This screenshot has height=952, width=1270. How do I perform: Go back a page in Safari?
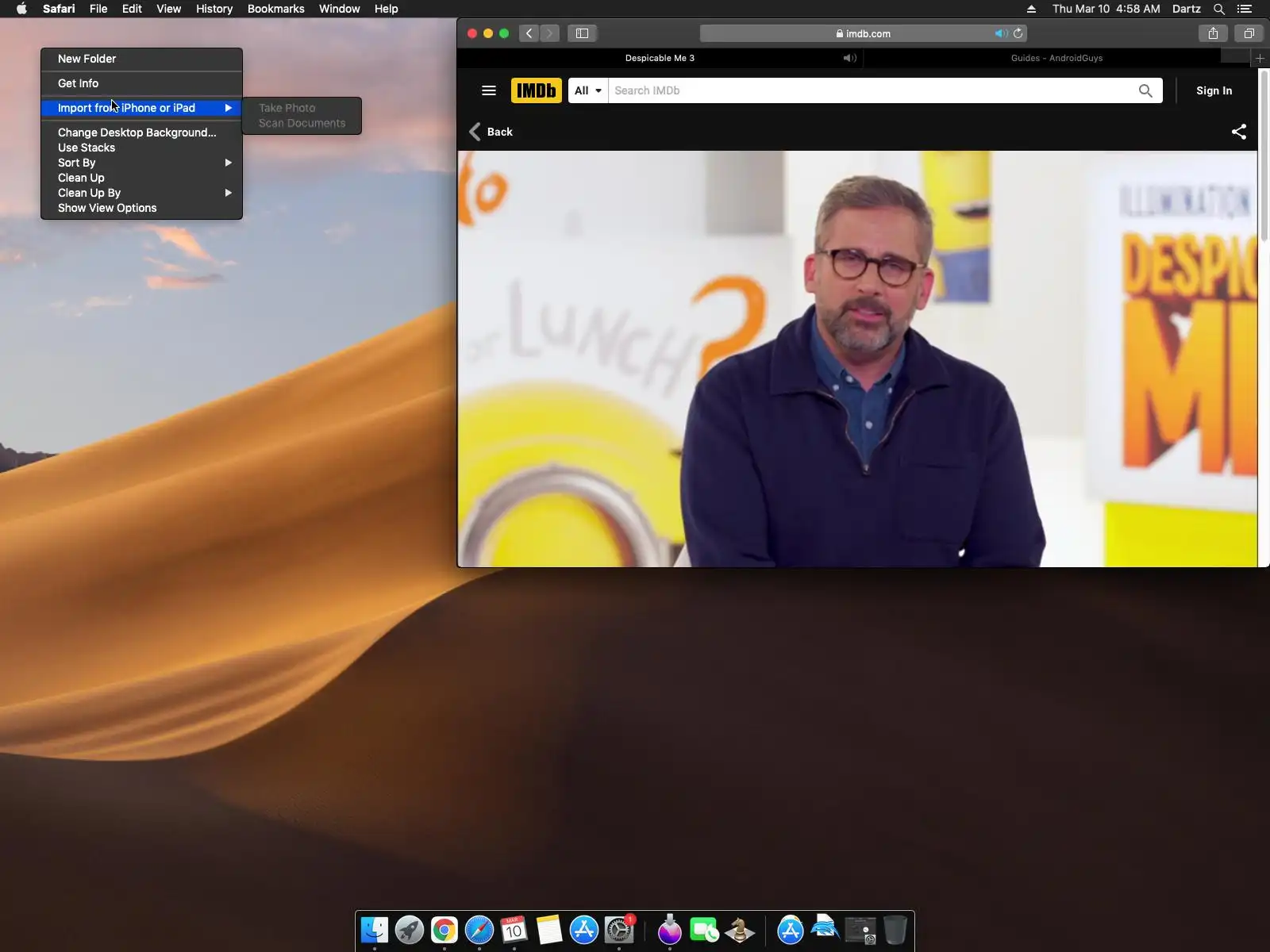529,33
